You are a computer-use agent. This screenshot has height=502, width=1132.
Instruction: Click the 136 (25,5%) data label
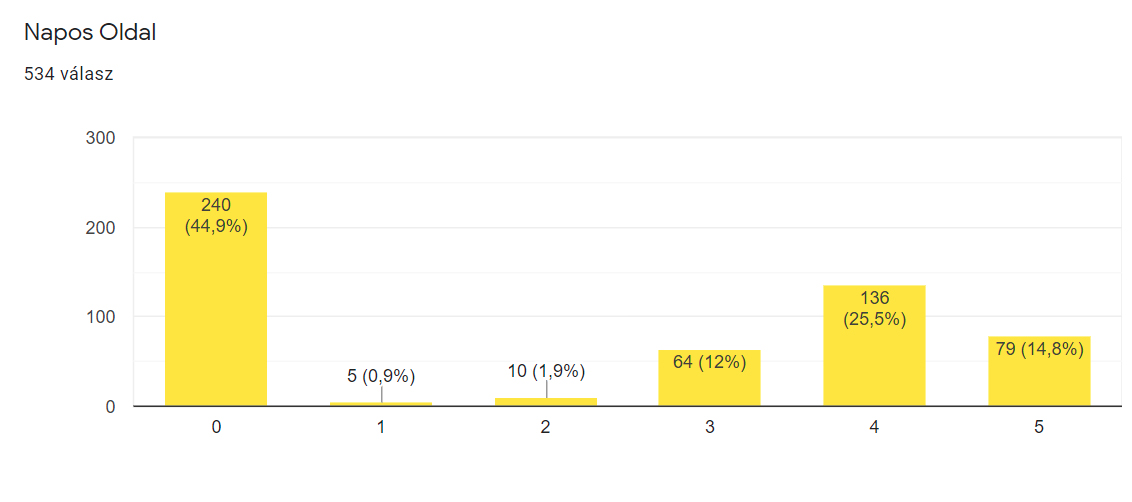pyautogui.click(x=874, y=309)
